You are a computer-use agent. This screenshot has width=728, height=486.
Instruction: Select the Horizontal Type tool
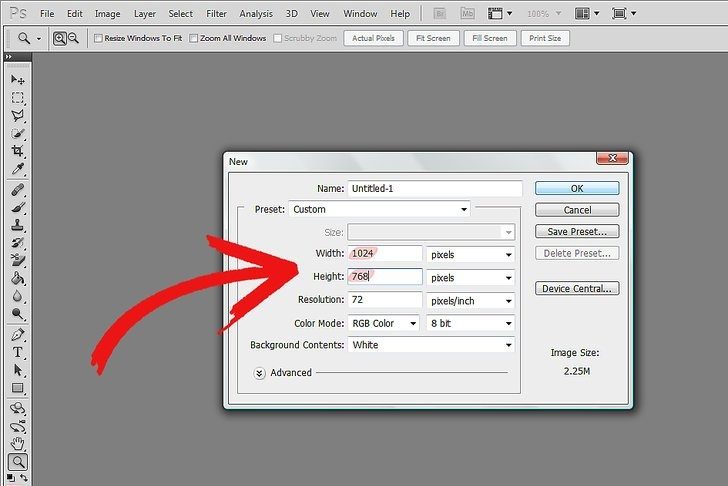coord(18,352)
